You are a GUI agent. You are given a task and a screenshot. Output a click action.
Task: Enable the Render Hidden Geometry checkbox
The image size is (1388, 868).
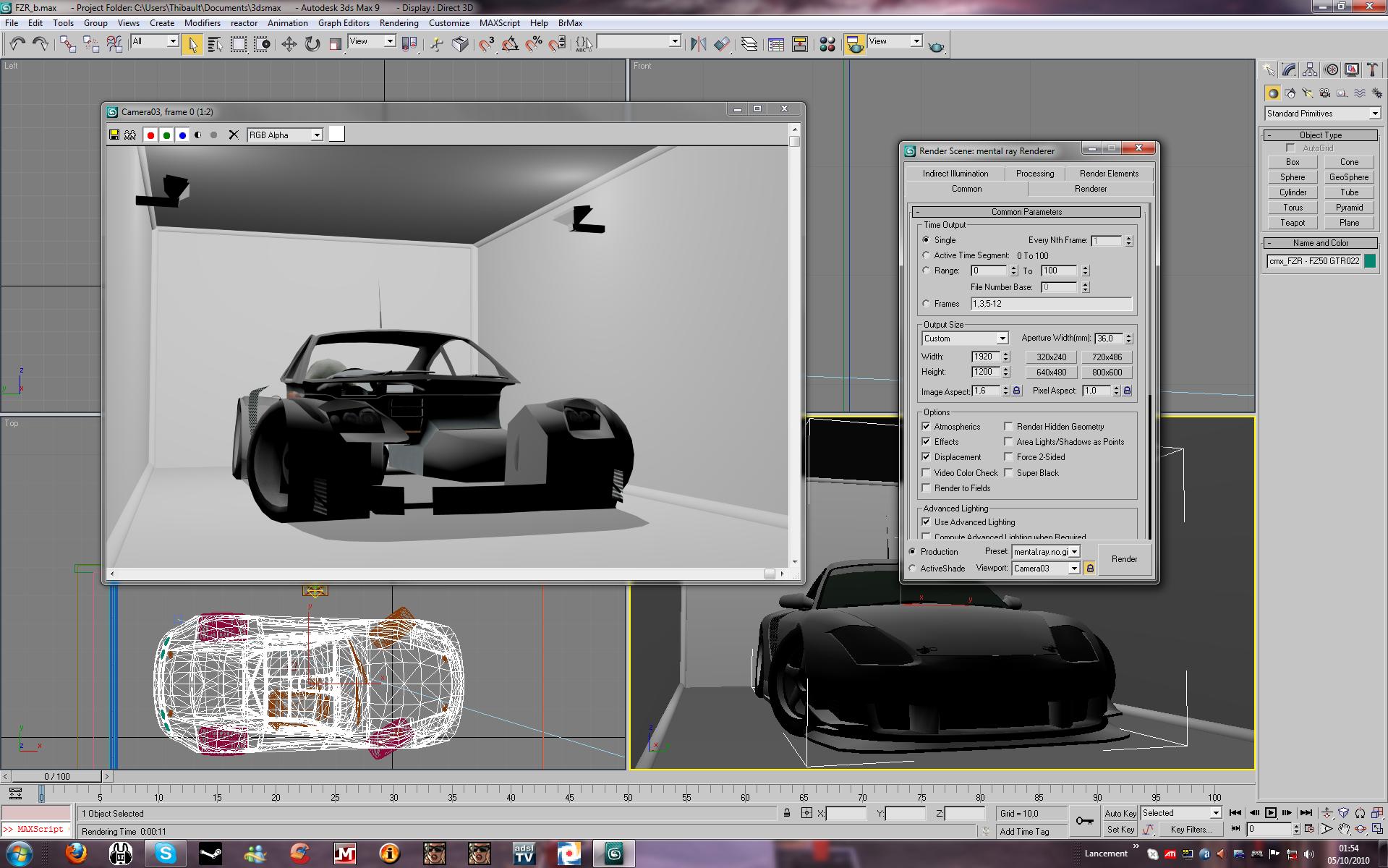pos(1008,427)
